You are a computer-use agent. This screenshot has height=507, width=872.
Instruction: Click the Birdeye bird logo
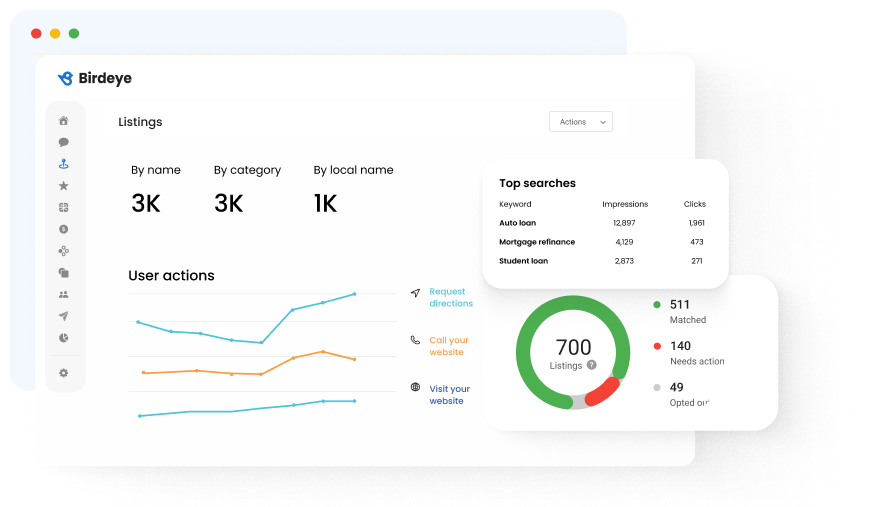[x=65, y=78]
